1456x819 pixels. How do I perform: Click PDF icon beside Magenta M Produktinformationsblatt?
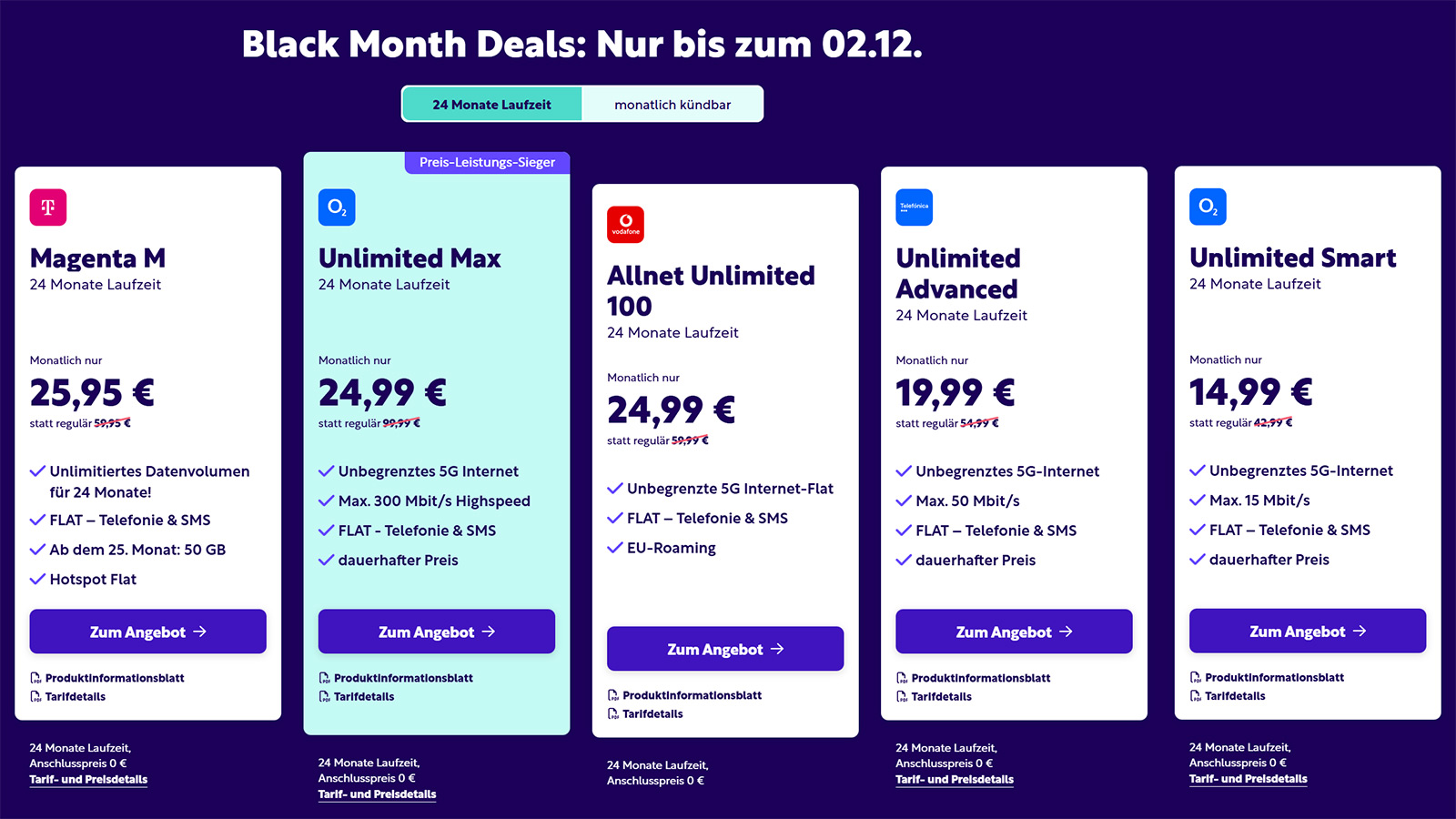tap(35, 678)
